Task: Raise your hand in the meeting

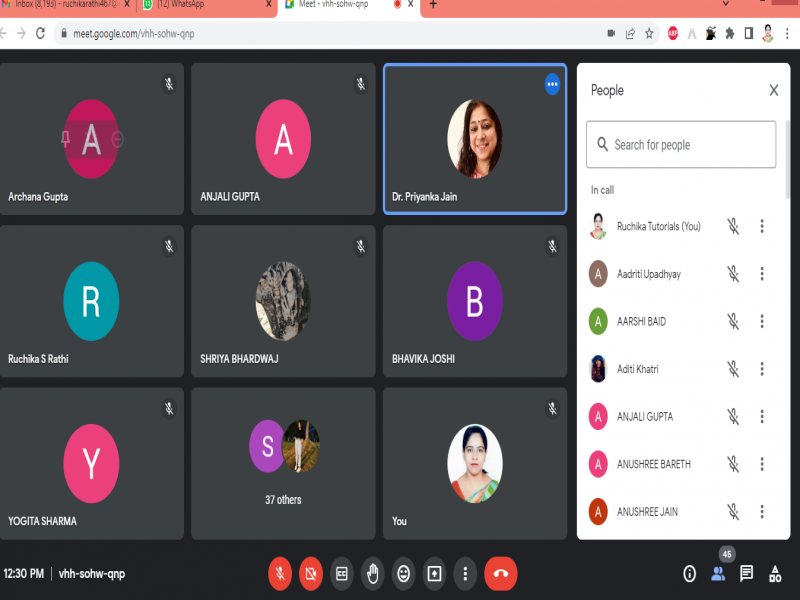Action: tap(372, 574)
